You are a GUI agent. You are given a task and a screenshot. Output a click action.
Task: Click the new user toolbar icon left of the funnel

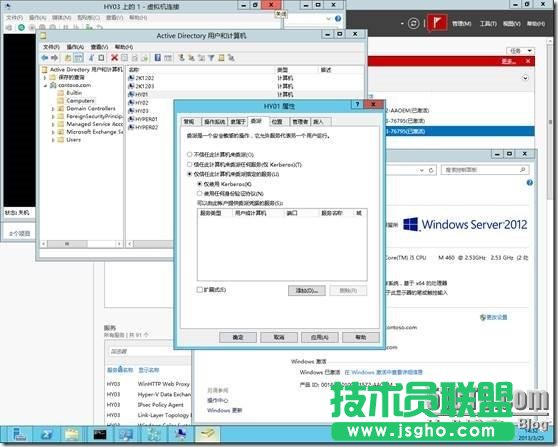click(x=181, y=58)
